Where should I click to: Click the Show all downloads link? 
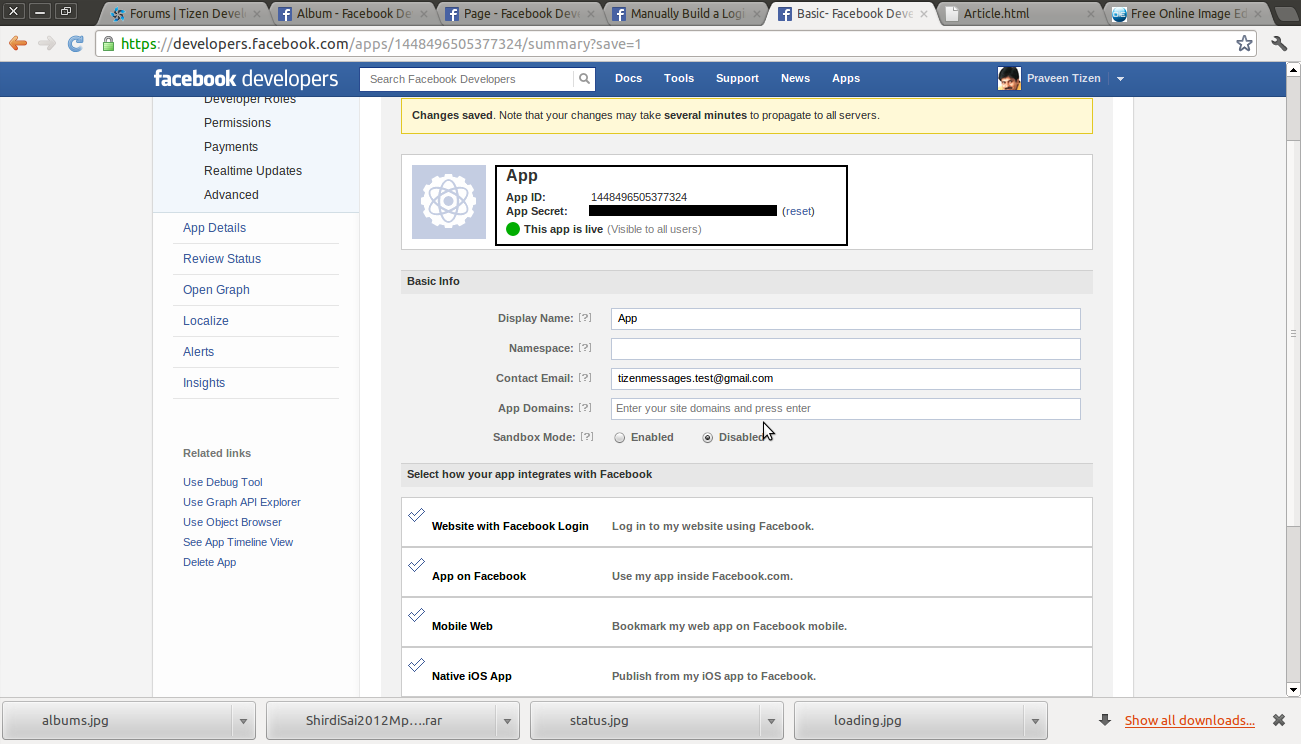1189,720
